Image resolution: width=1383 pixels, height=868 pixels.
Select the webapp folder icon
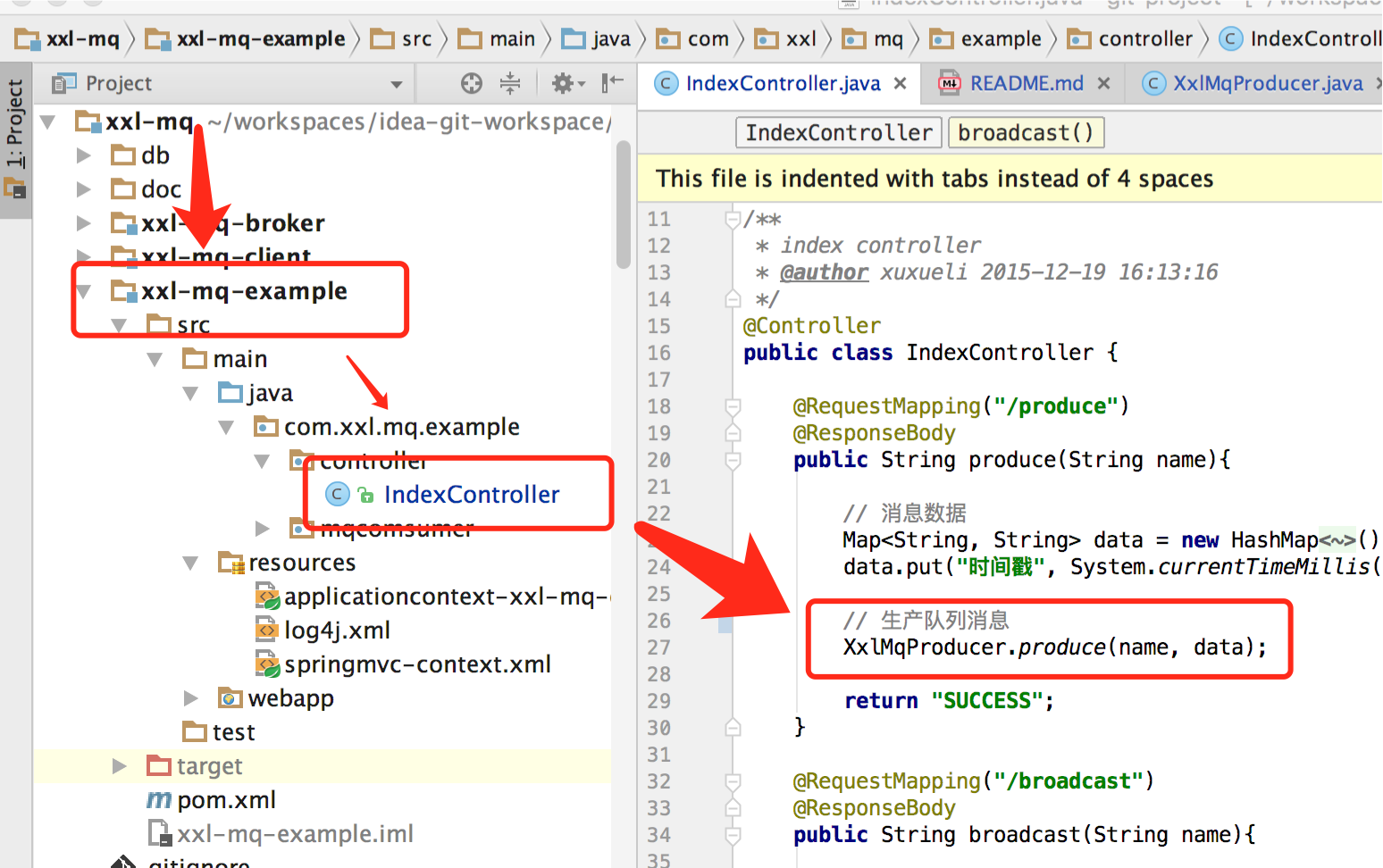pyautogui.click(x=230, y=698)
